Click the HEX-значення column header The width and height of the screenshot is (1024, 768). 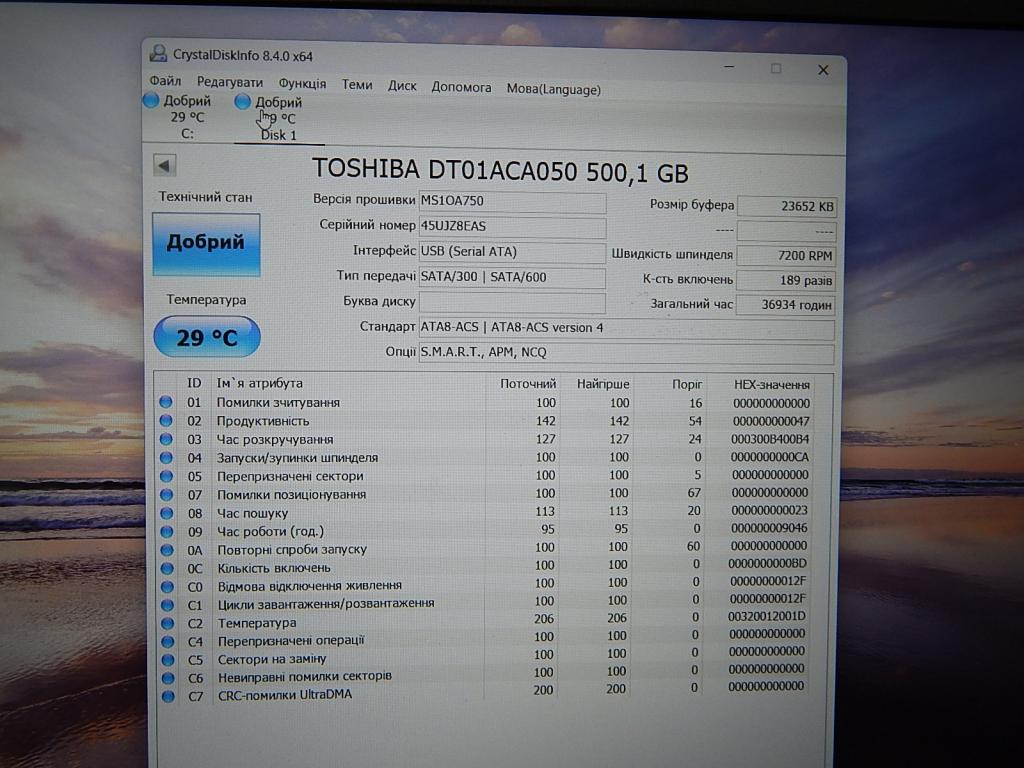[771, 385]
